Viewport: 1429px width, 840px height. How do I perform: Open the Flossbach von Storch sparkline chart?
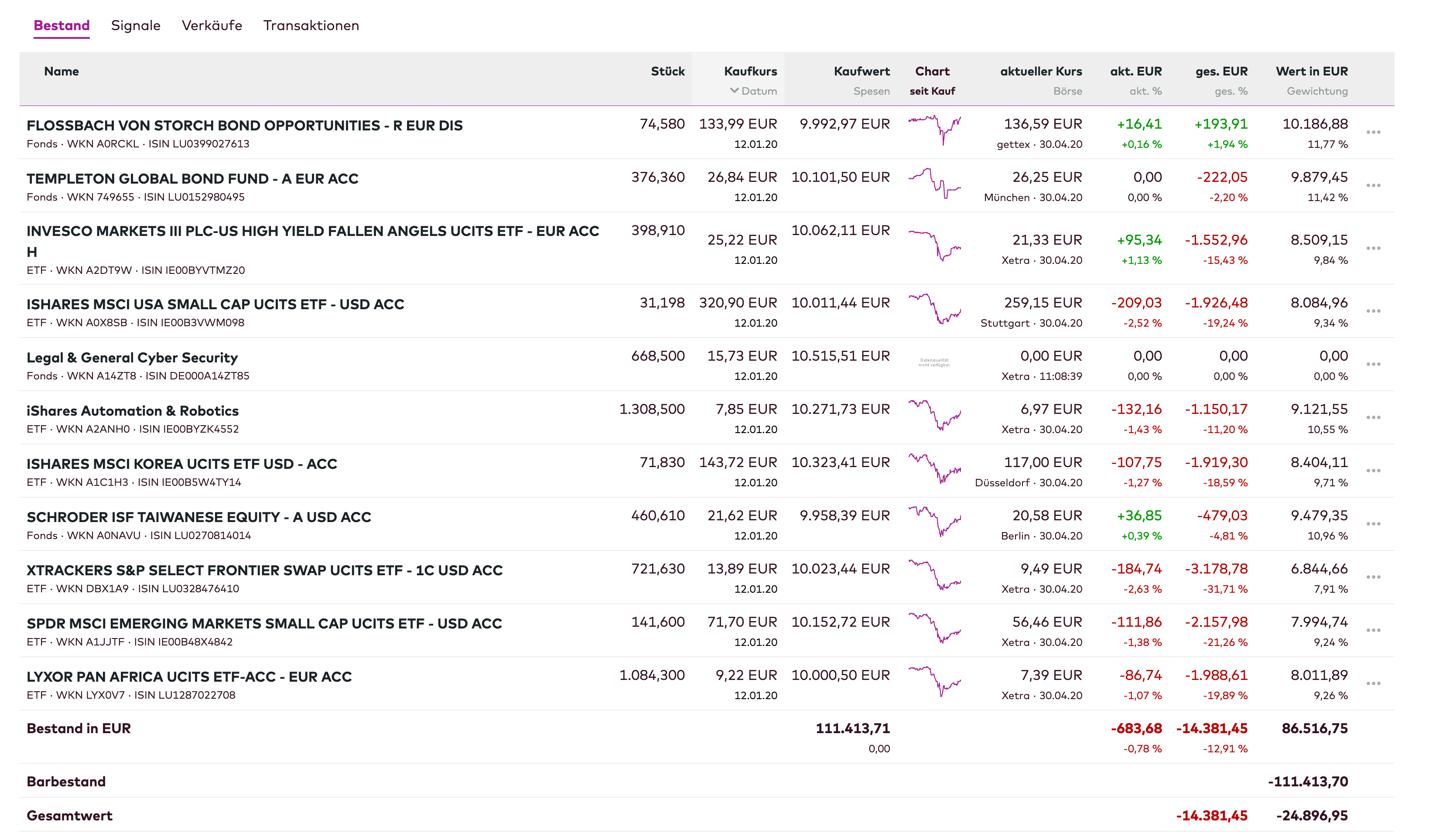[x=934, y=129]
